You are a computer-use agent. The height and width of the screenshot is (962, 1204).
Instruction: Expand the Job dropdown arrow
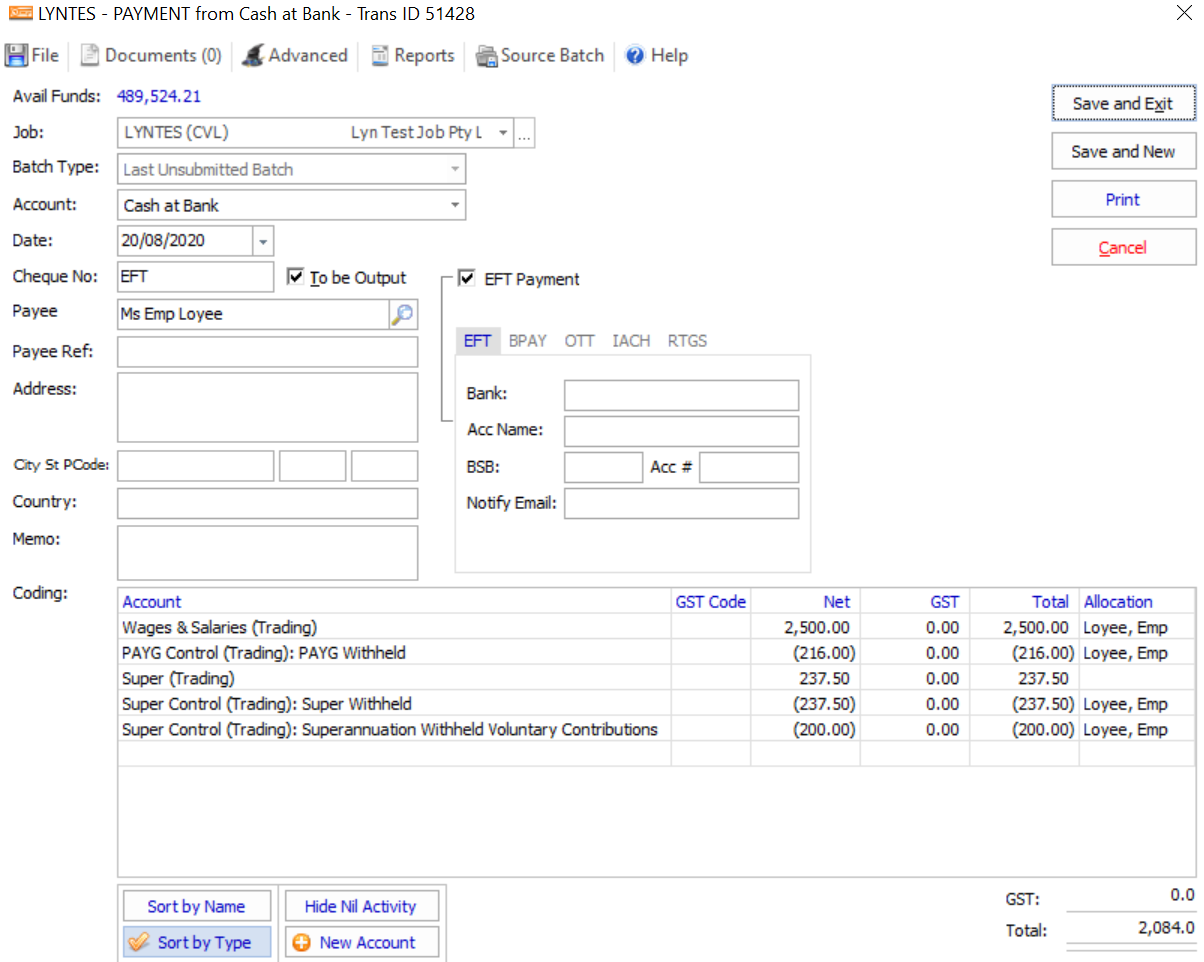pyautogui.click(x=502, y=133)
